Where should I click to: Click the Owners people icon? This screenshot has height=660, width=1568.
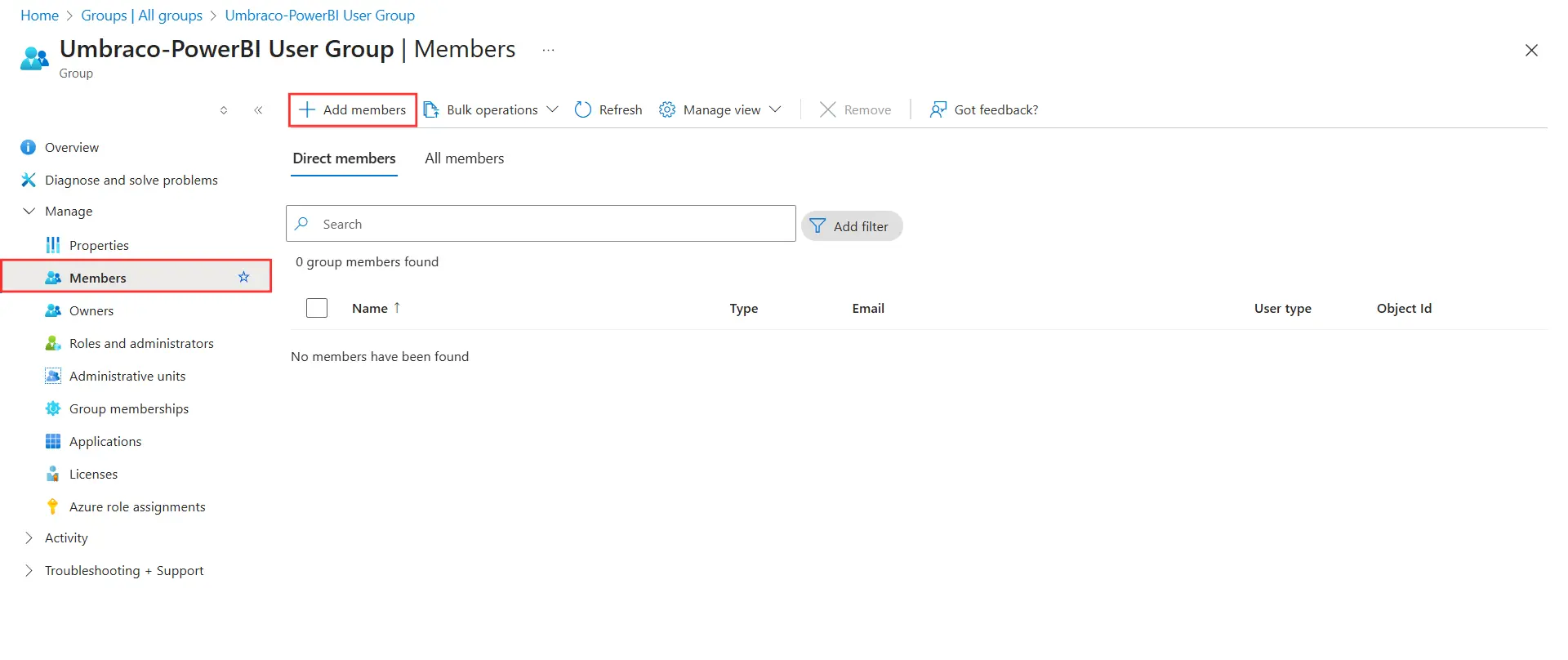tap(53, 310)
